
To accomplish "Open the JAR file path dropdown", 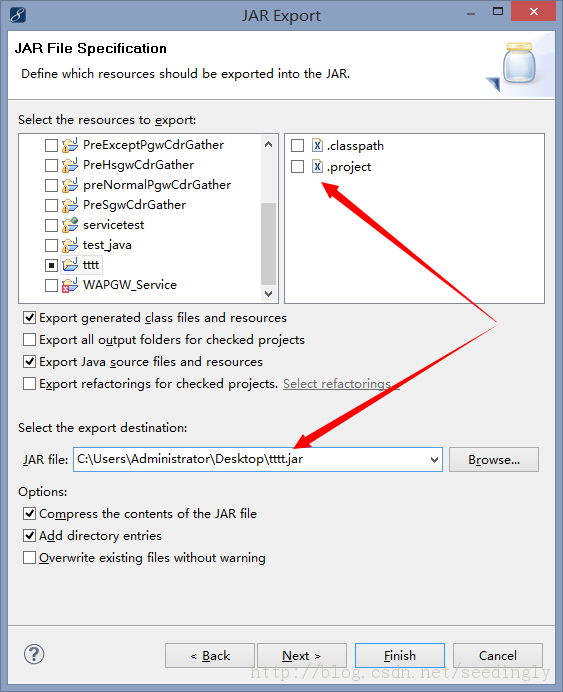I will 434,459.
